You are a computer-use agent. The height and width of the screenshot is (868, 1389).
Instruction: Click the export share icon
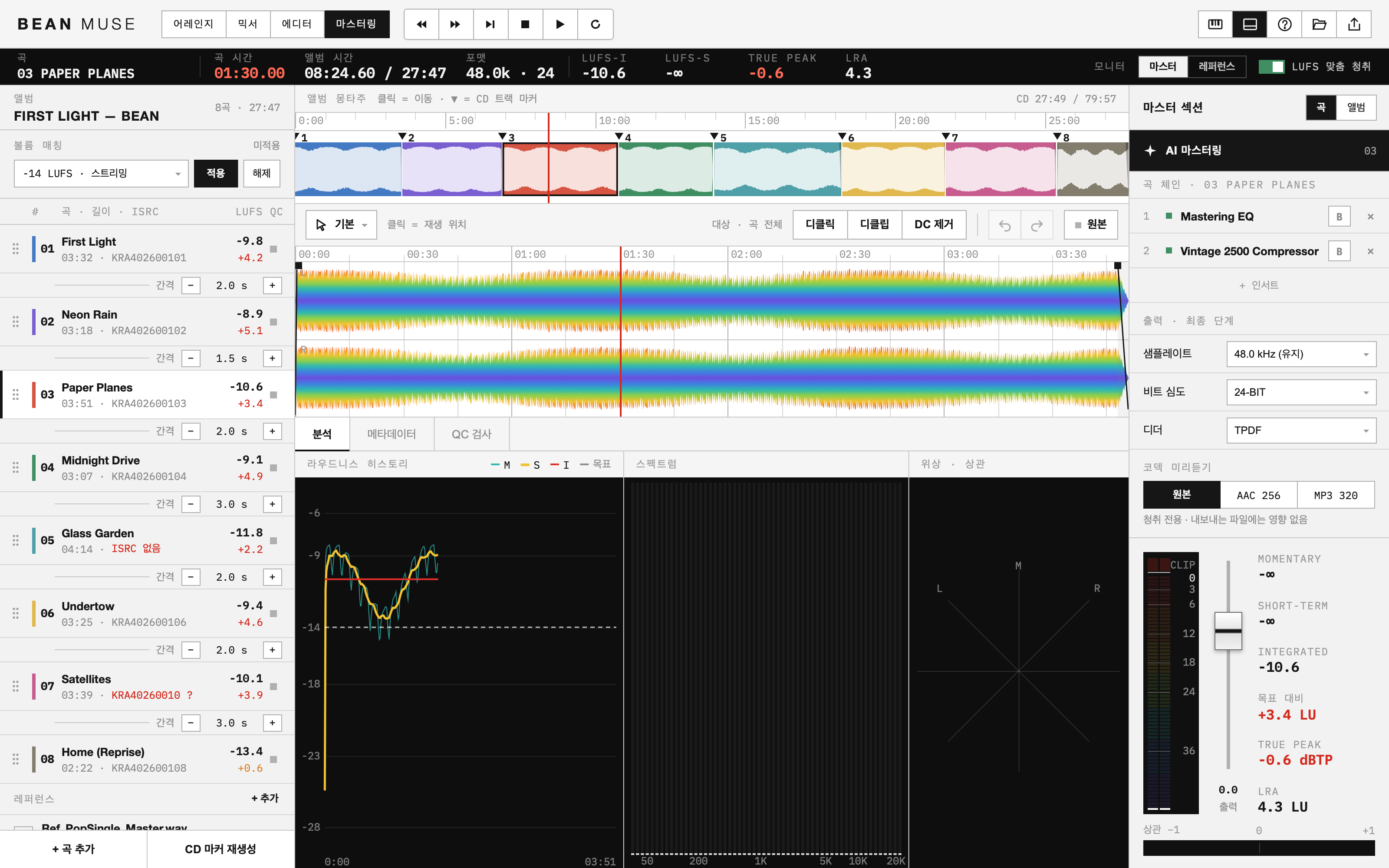pos(1354,24)
